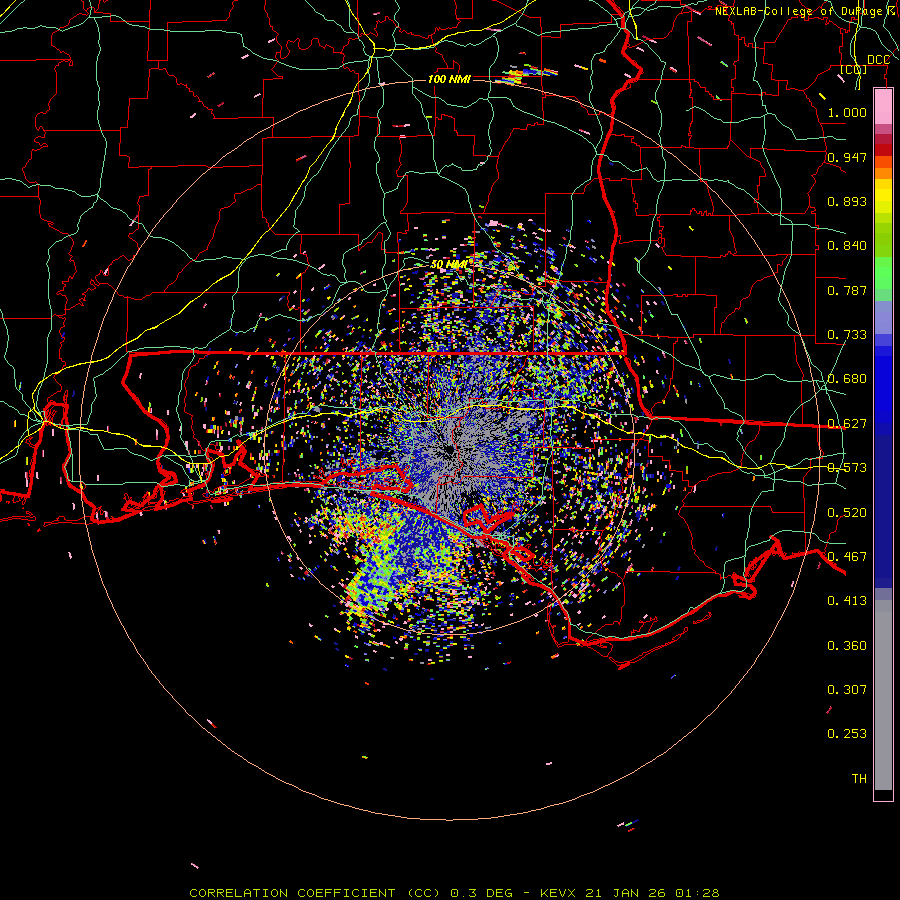Screen dimensions: 900x900
Task: Click the 0.627 scale value
Action: click(x=847, y=424)
